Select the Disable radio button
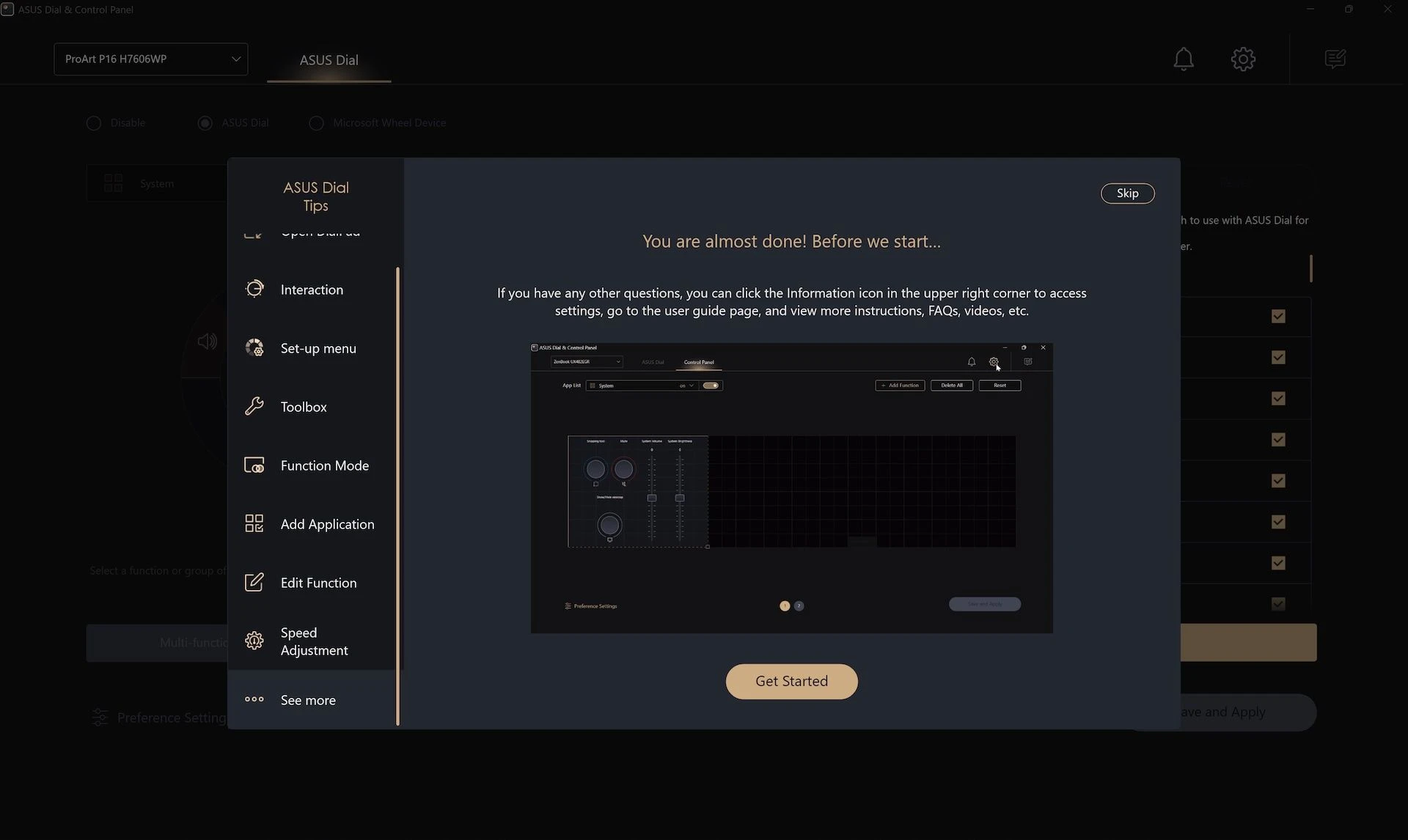 [x=94, y=123]
